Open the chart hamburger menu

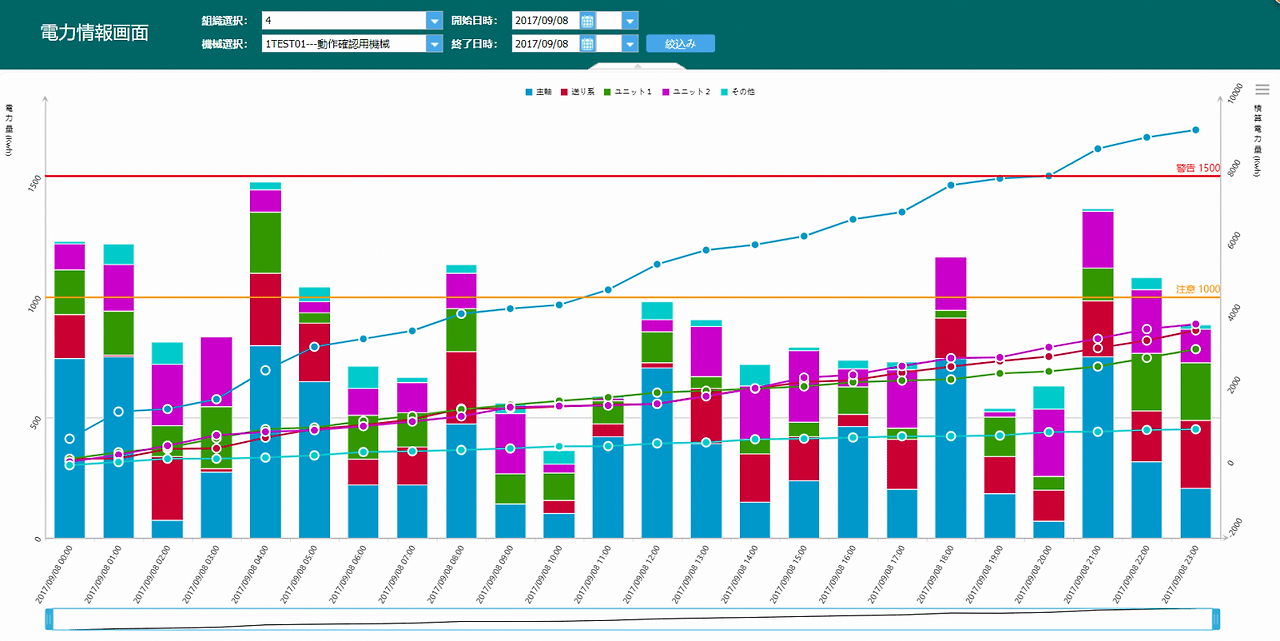1262,90
